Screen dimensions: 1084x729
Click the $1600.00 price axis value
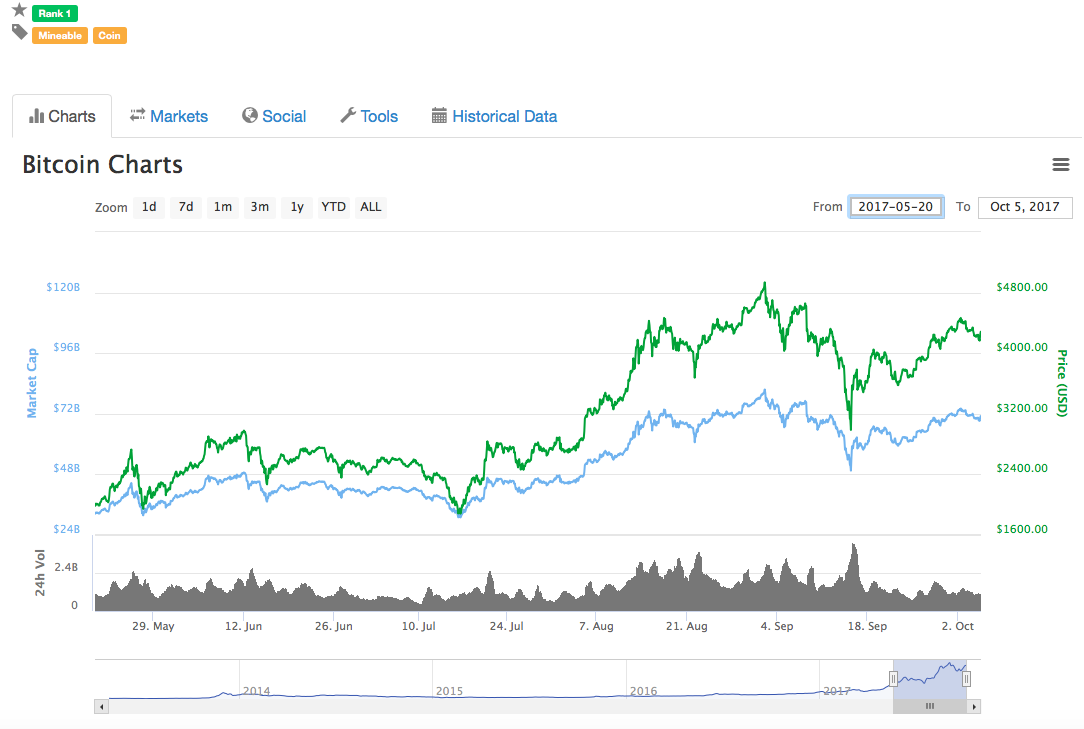coord(1022,529)
